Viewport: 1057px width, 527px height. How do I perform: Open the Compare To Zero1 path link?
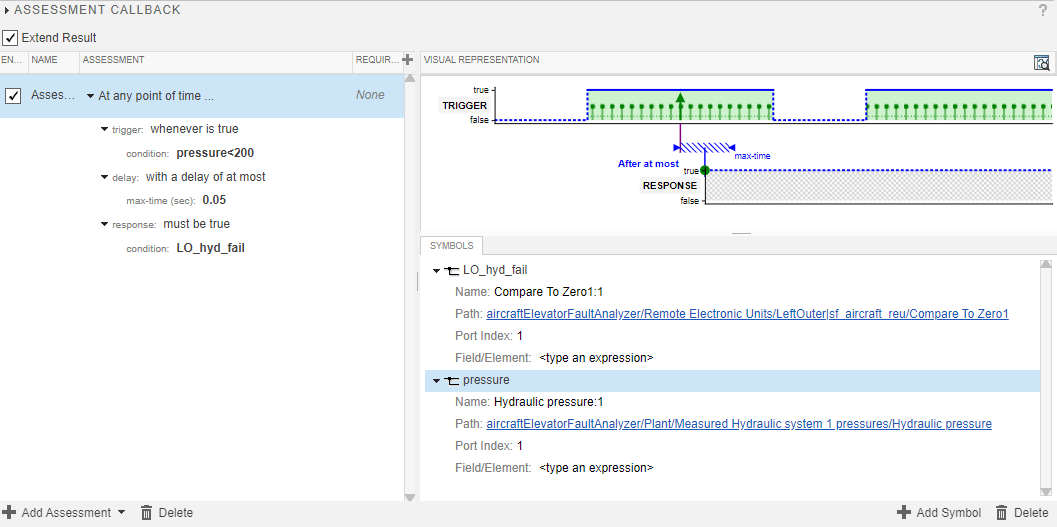tap(747, 314)
